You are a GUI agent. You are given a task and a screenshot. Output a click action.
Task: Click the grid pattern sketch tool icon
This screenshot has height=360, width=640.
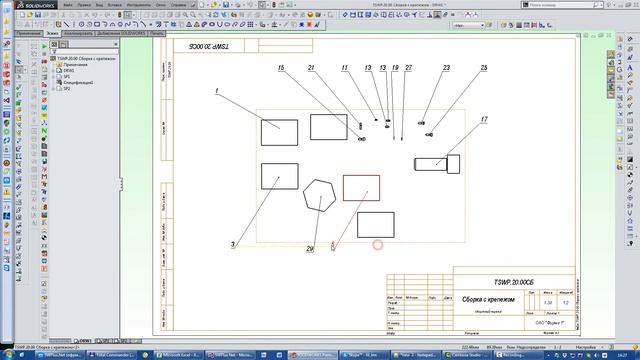click(x=251, y=24)
